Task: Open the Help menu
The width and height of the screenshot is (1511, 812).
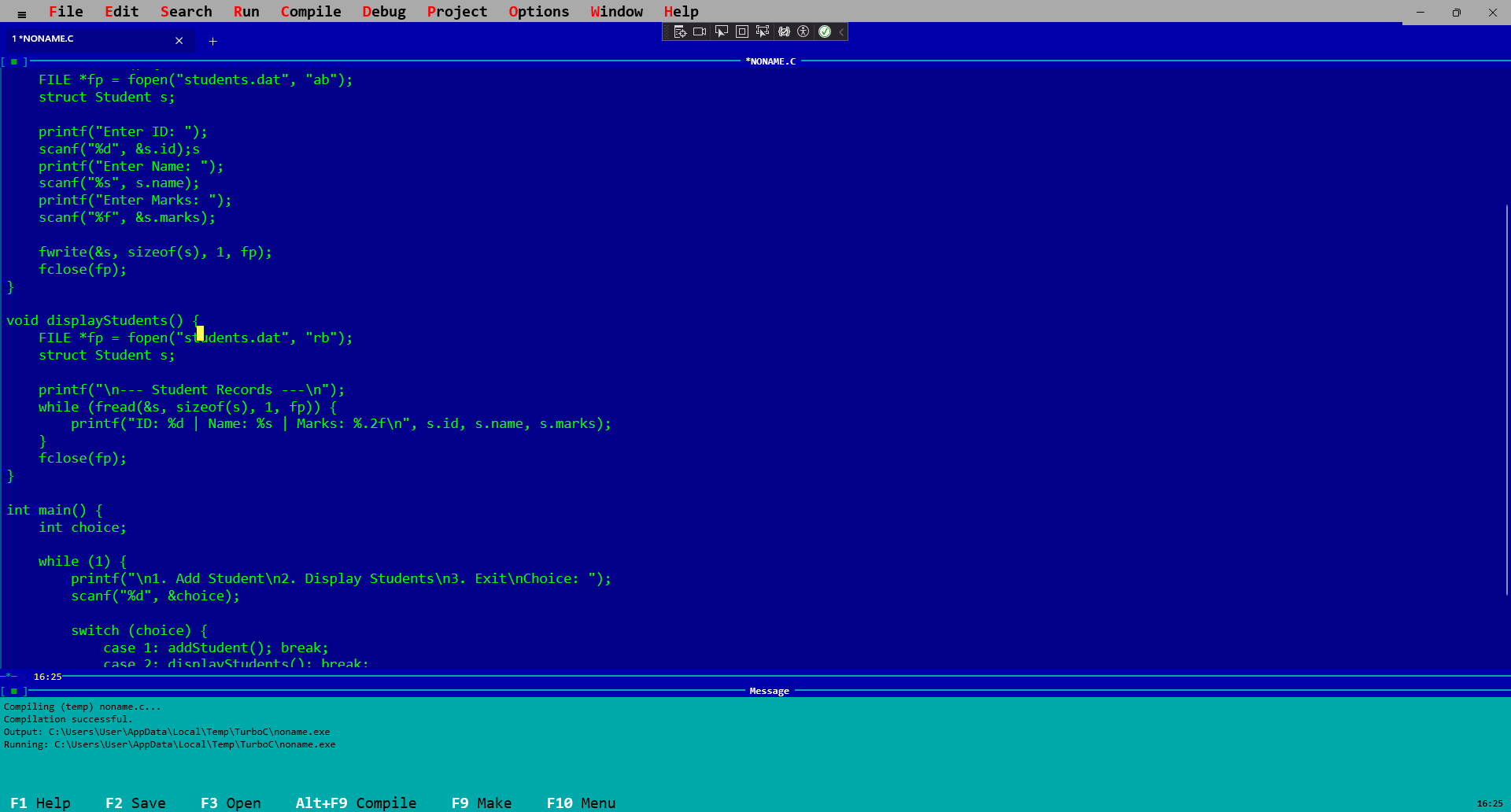Action: (682, 12)
